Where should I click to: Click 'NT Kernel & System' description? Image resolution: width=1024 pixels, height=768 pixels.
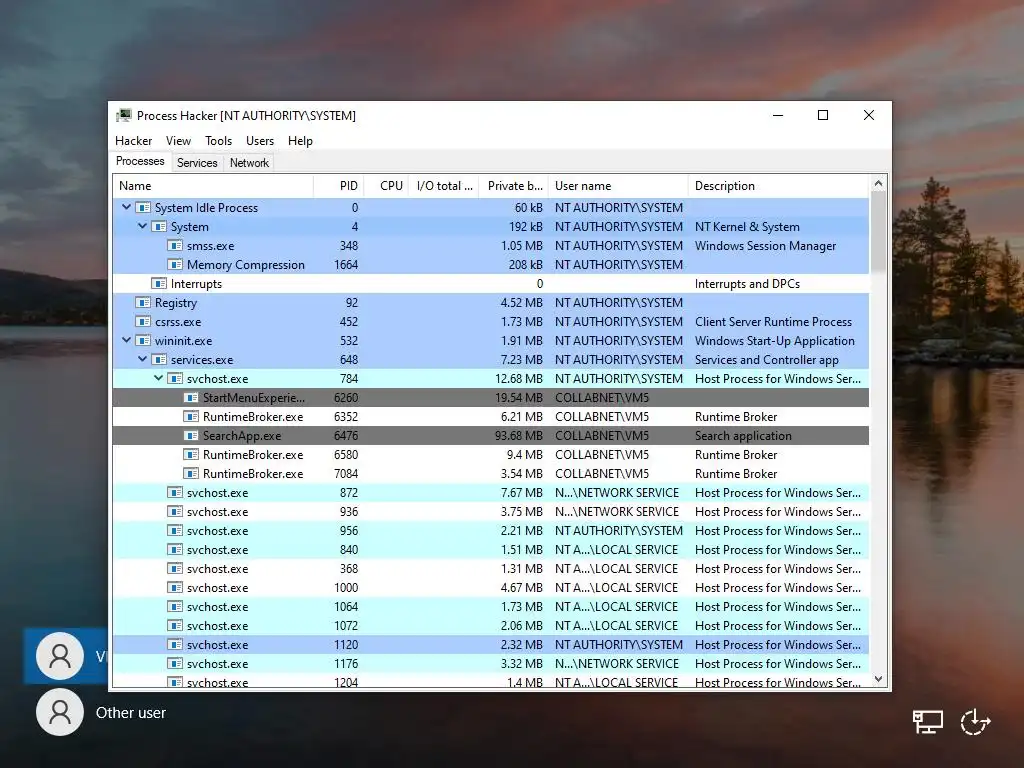[x=747, y=227]
